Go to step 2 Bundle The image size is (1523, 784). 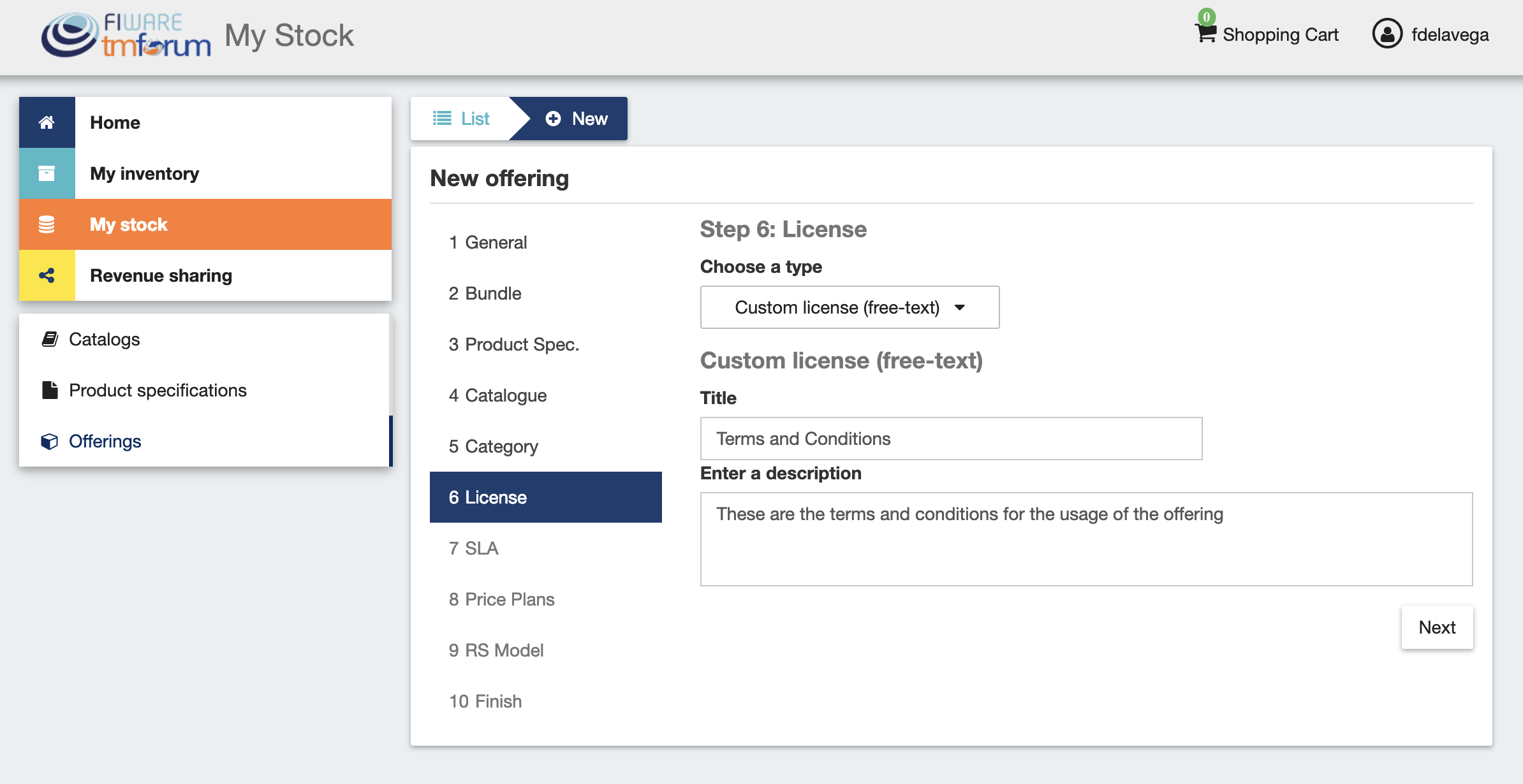tap(546, 293)
